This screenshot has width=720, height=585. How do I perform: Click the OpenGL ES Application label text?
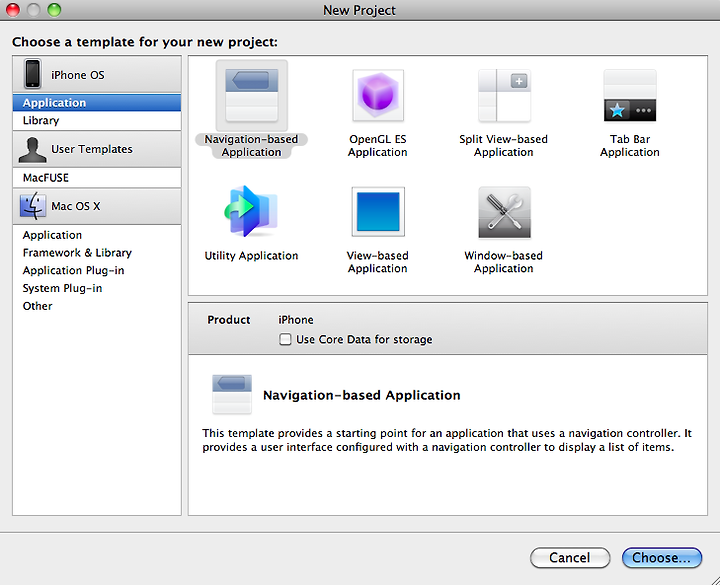(x=377, y=146)
